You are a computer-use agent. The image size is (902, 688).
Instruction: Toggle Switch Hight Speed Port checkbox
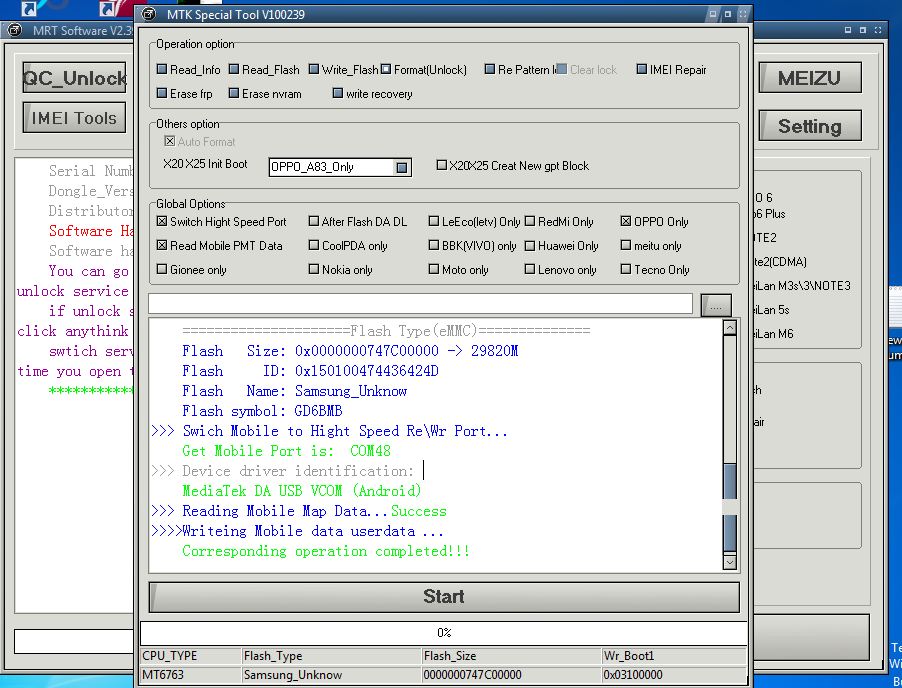pos(162,221)
